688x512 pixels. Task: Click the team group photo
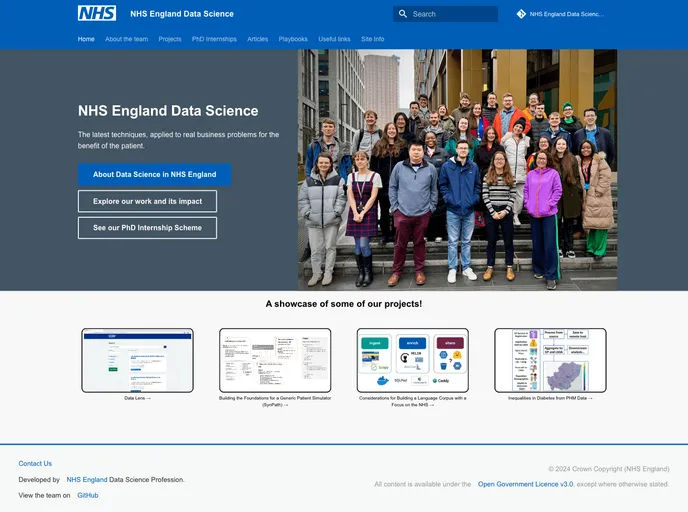[458, 170]
